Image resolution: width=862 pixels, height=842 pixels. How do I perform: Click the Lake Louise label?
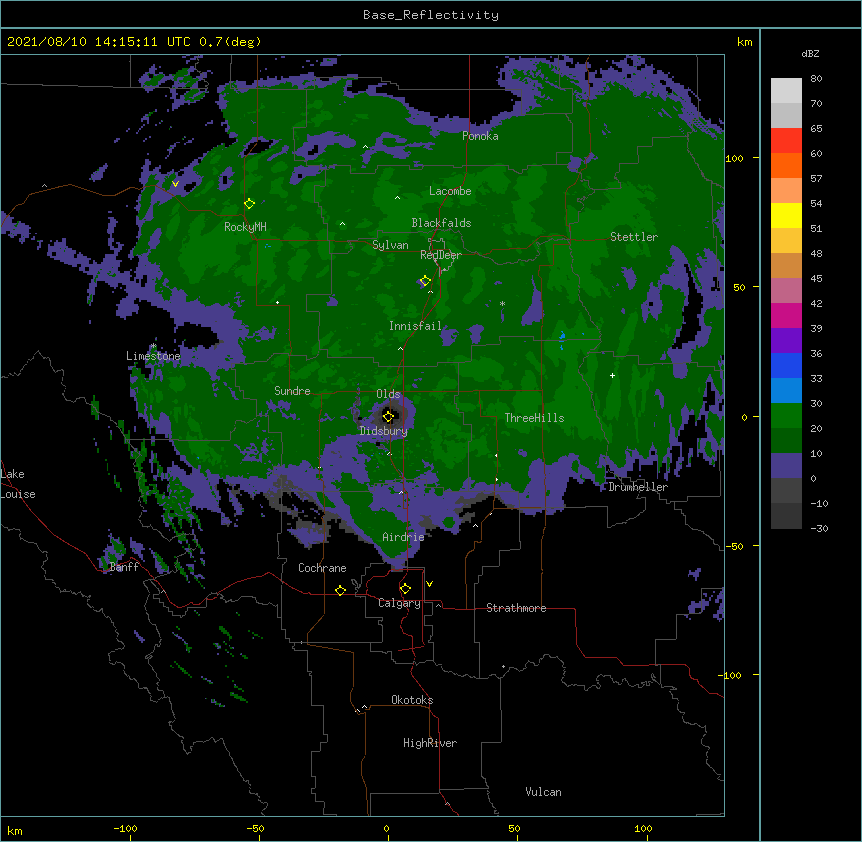pyautogui.click(x=18, y=484)
